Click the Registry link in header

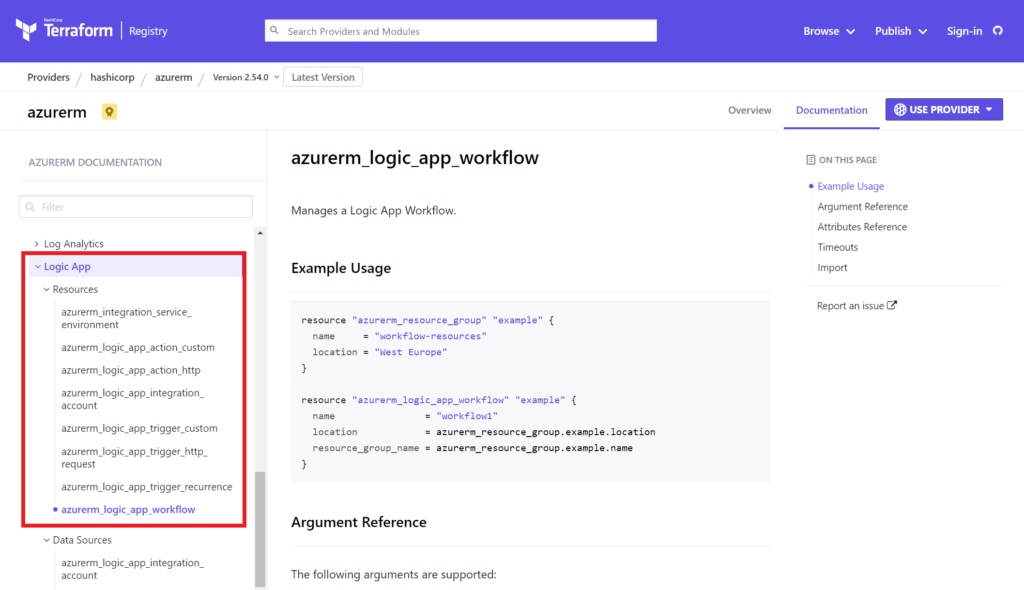[x=148, y=31]
